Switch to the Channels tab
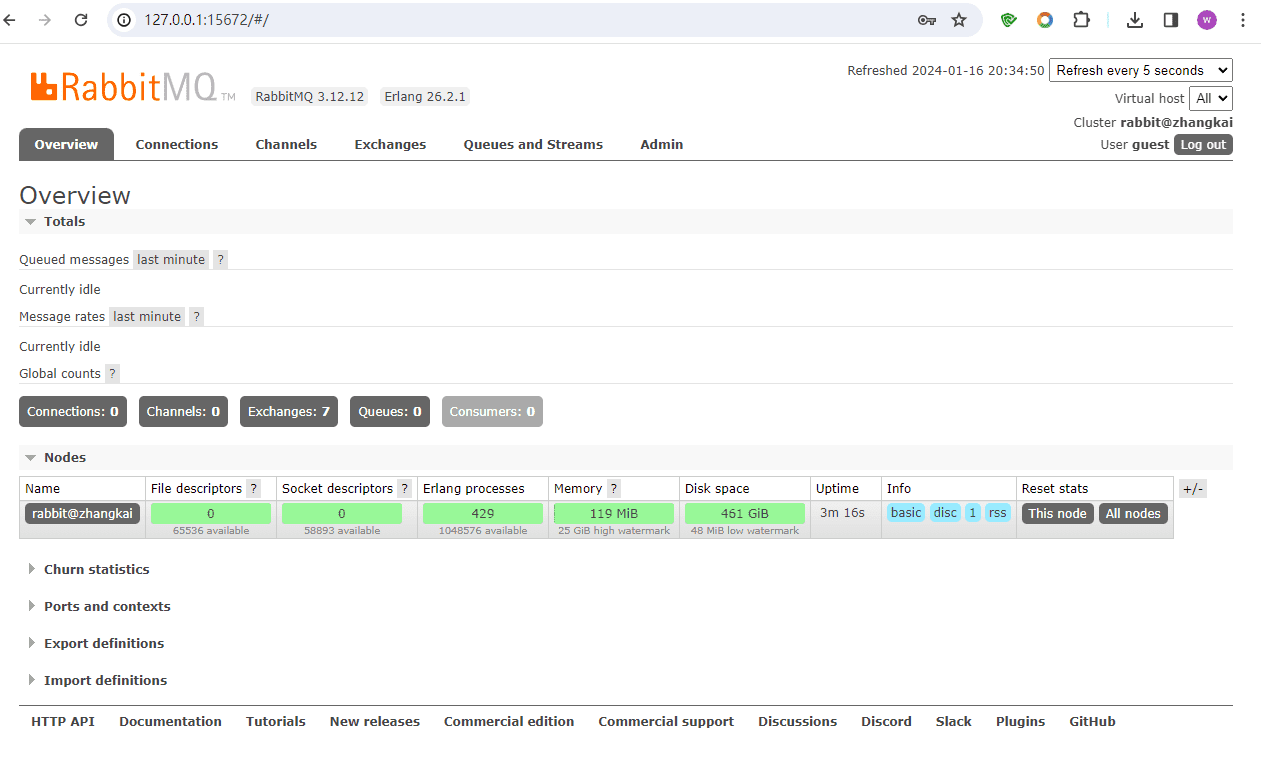This screenshot has width=1261, height=780. click(x=286, y=144)
